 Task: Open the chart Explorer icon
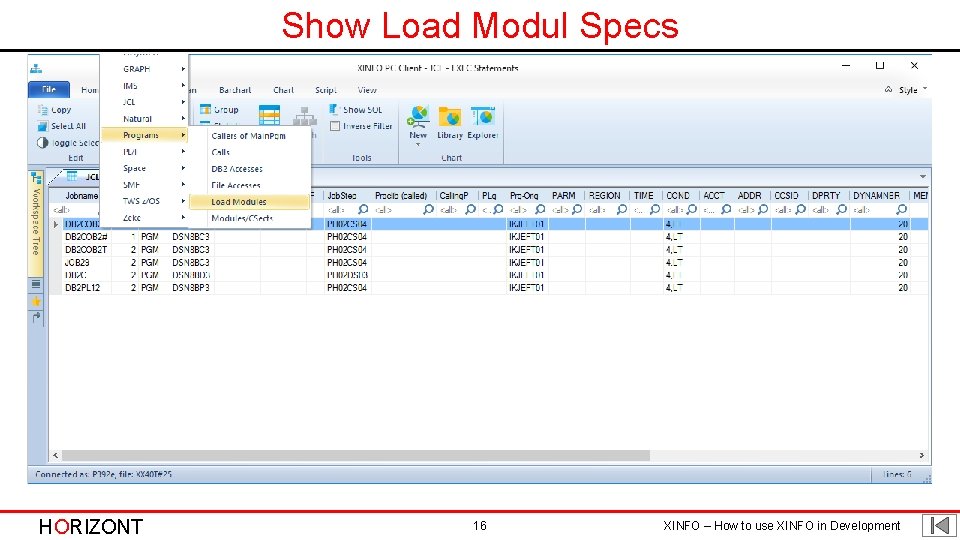pyautogui.click(x=482, y=117)
